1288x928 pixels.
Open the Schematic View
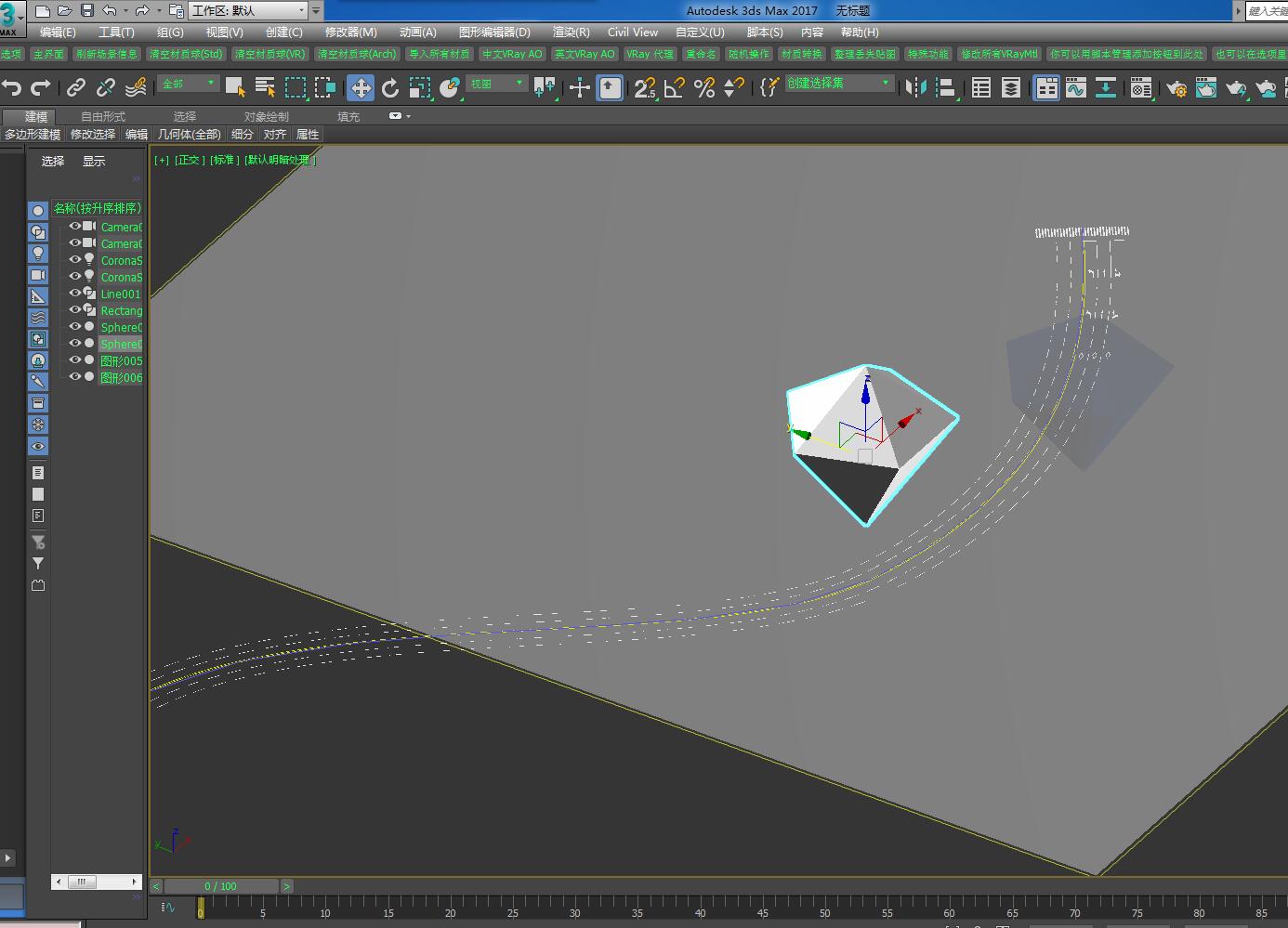coord(1106,87)
